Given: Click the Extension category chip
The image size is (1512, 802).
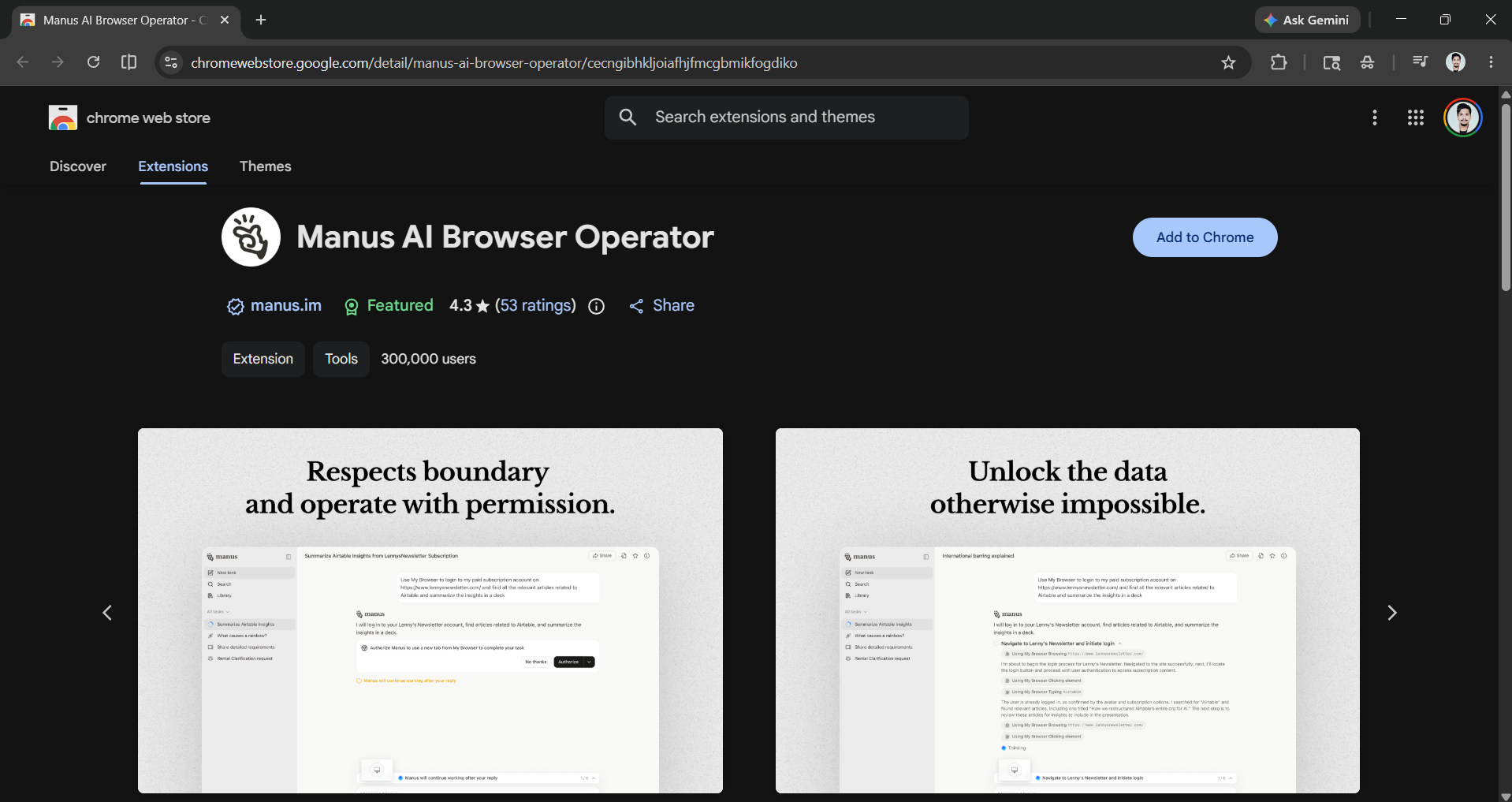Looking at the screenshot, I should coord(263,359).
